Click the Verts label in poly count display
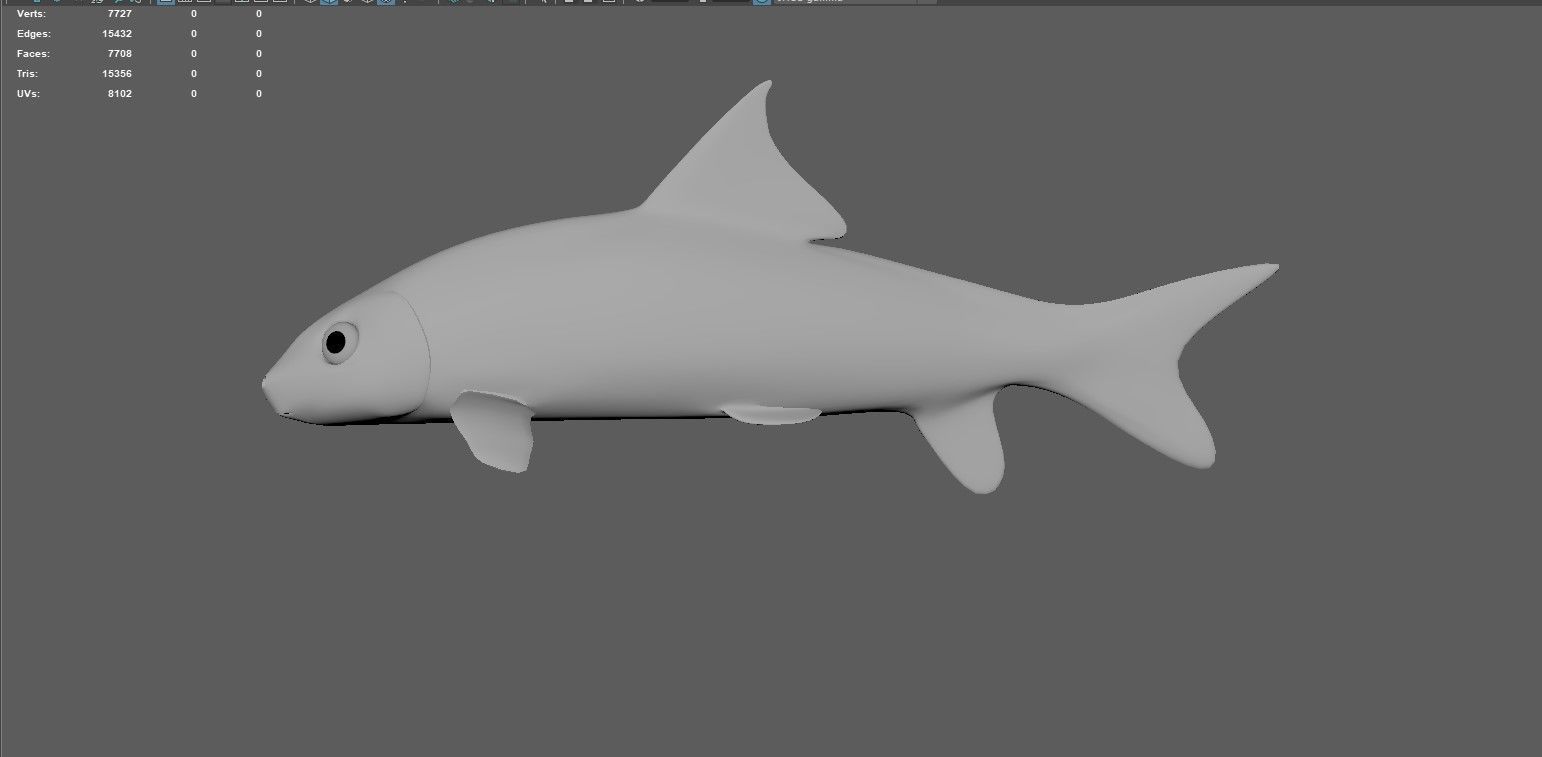 coord(31,14)
